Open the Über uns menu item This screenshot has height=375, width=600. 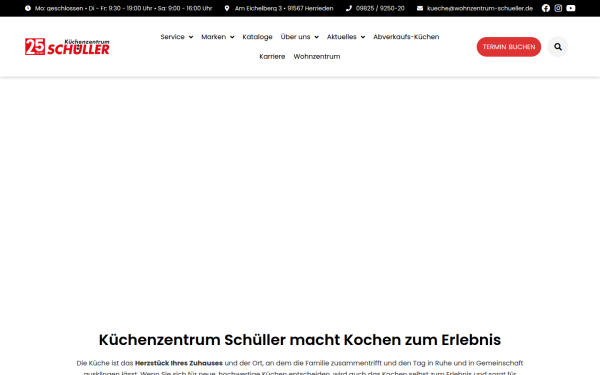click(295, 37)
